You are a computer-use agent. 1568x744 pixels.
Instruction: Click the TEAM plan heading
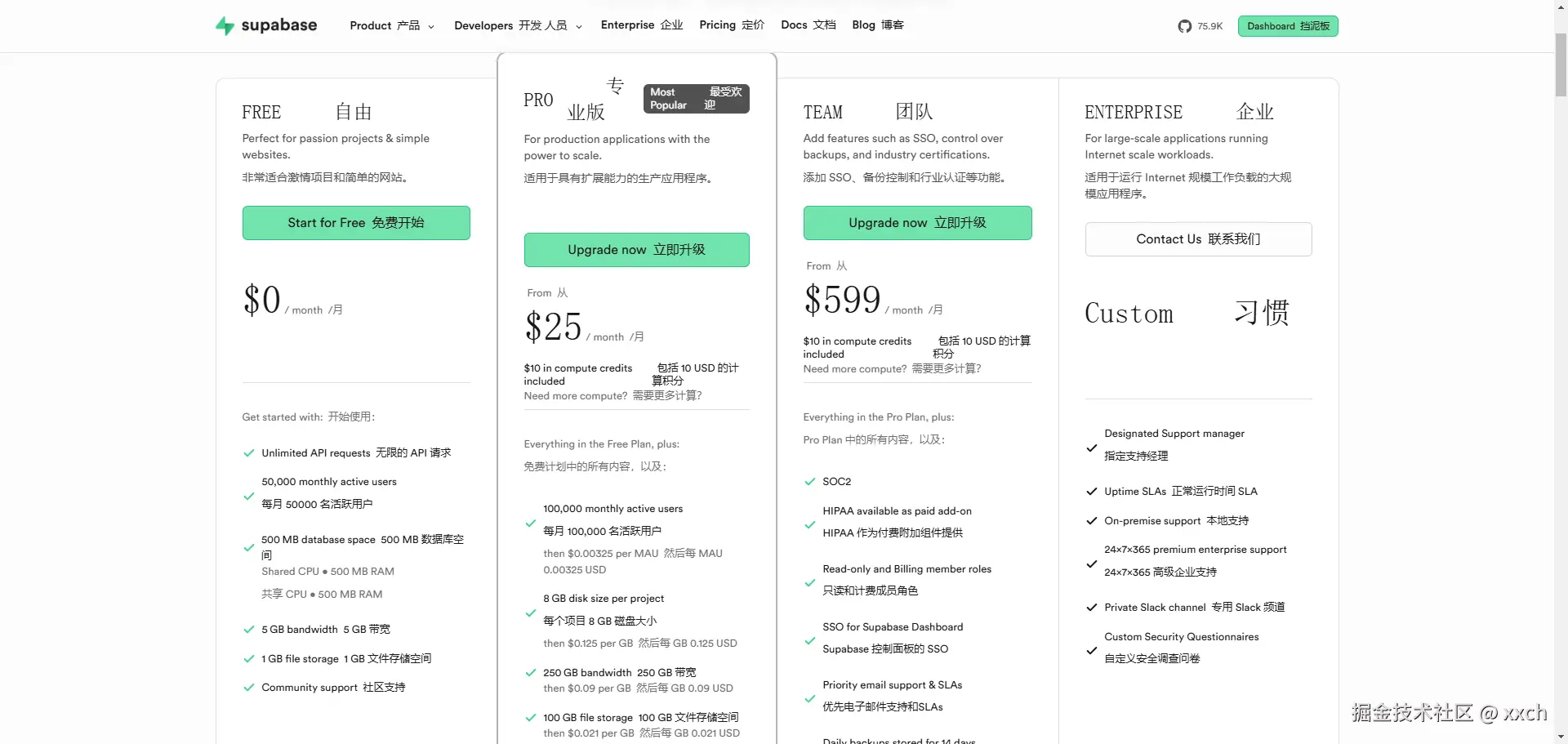(823, 113)
